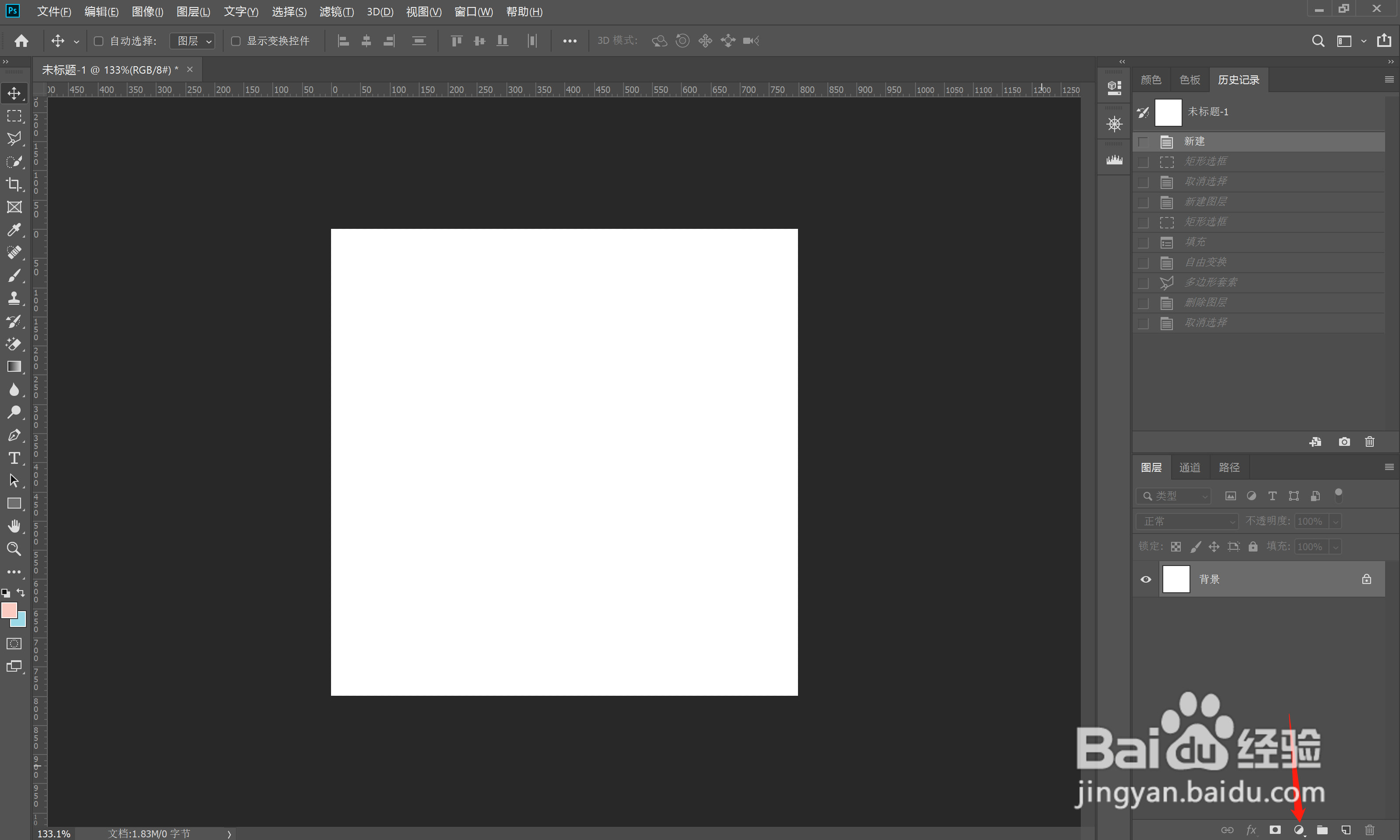Toggle Quick Mask mode
Screen dimensions: 1400x840
[x=14, y=644]
